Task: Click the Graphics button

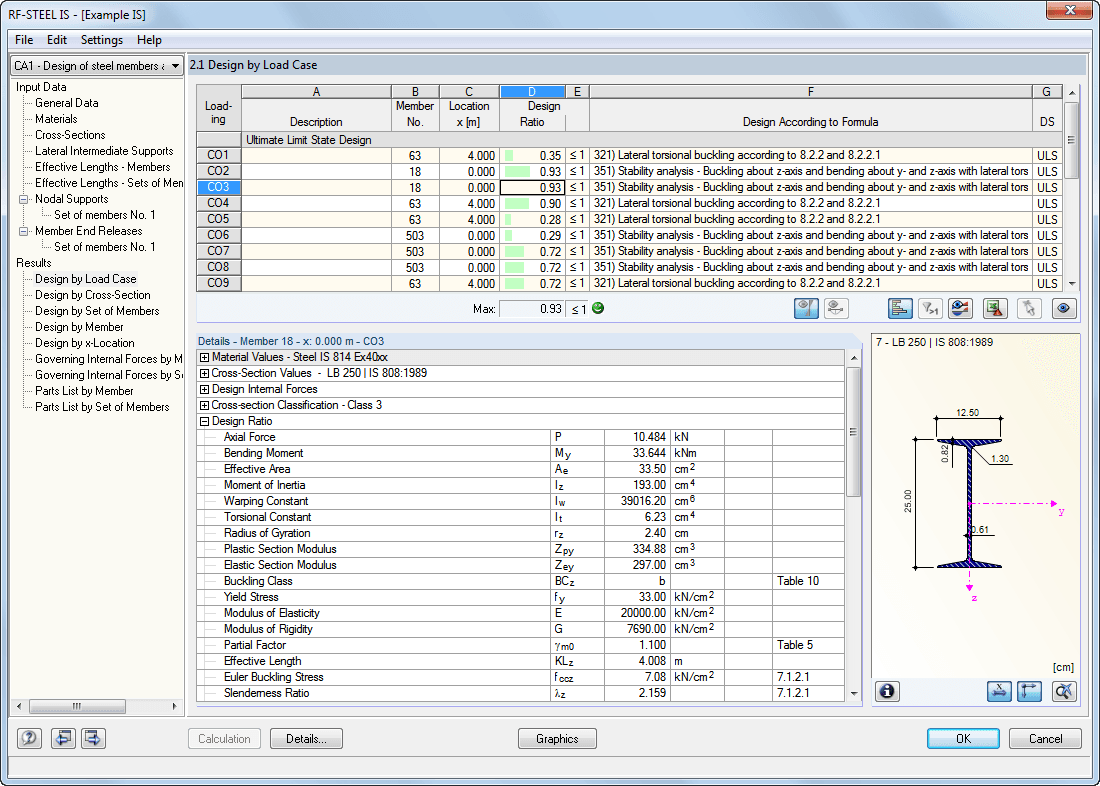Action: (x=557, y=738)
